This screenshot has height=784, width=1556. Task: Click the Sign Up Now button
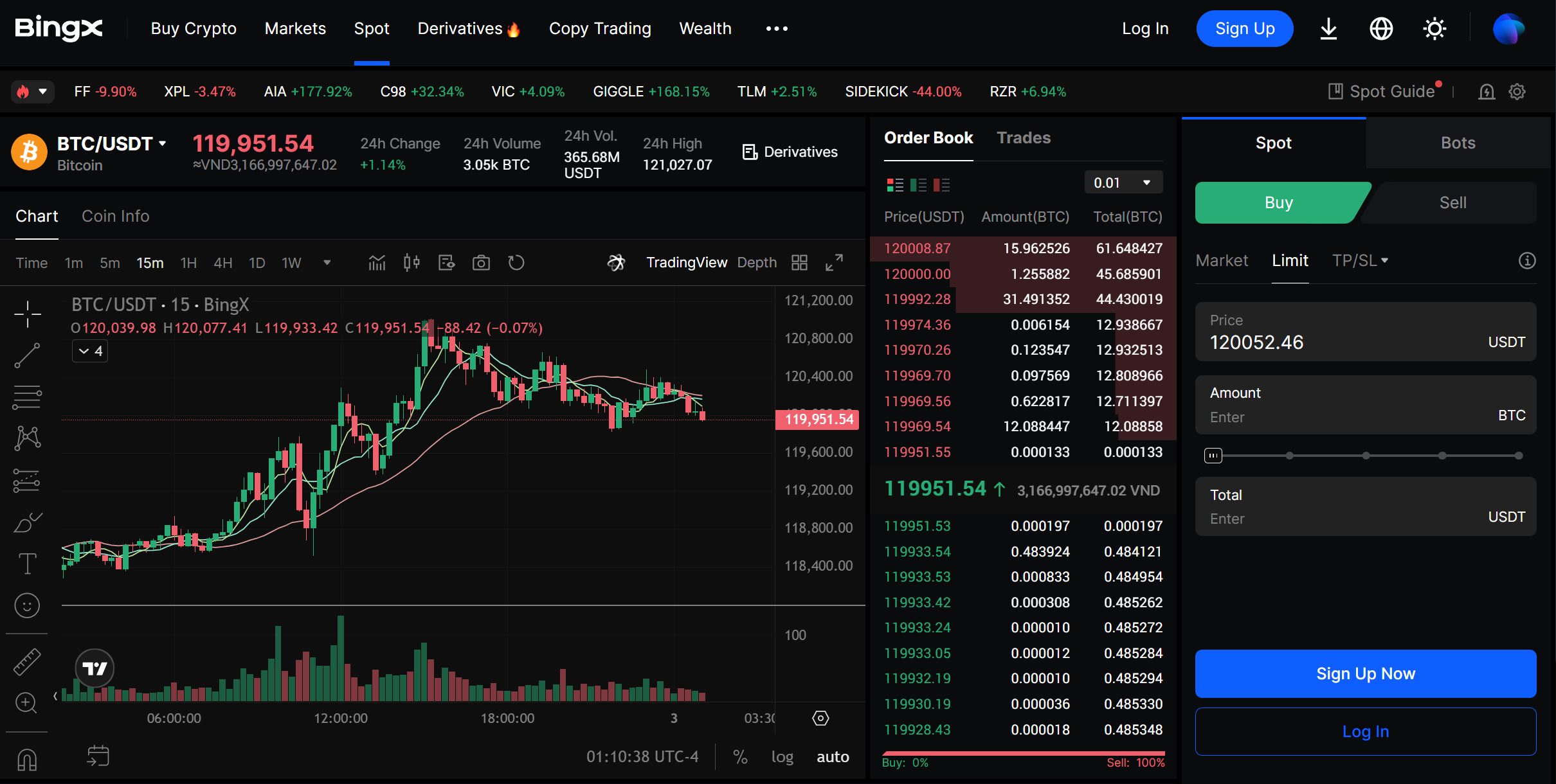pos(1365,673)
